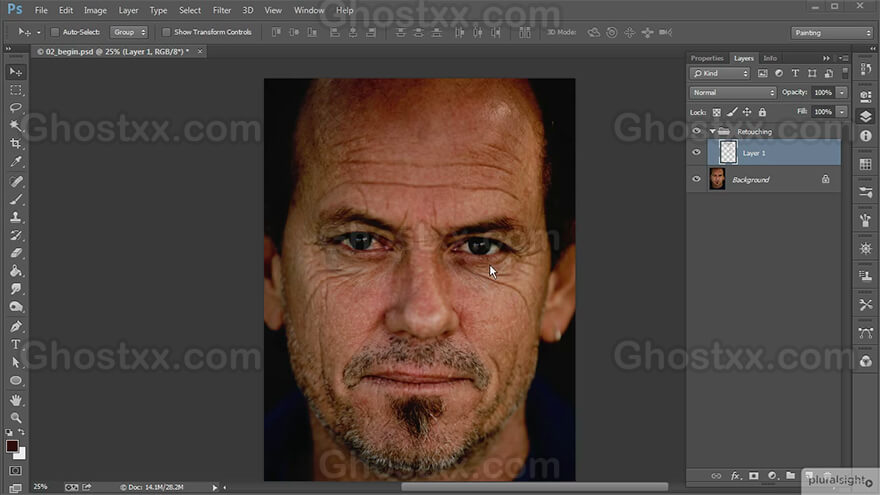This screenshot has width=880, height=495.
Task: Switch to the Info tab
Action: click(x=770, y=58)
